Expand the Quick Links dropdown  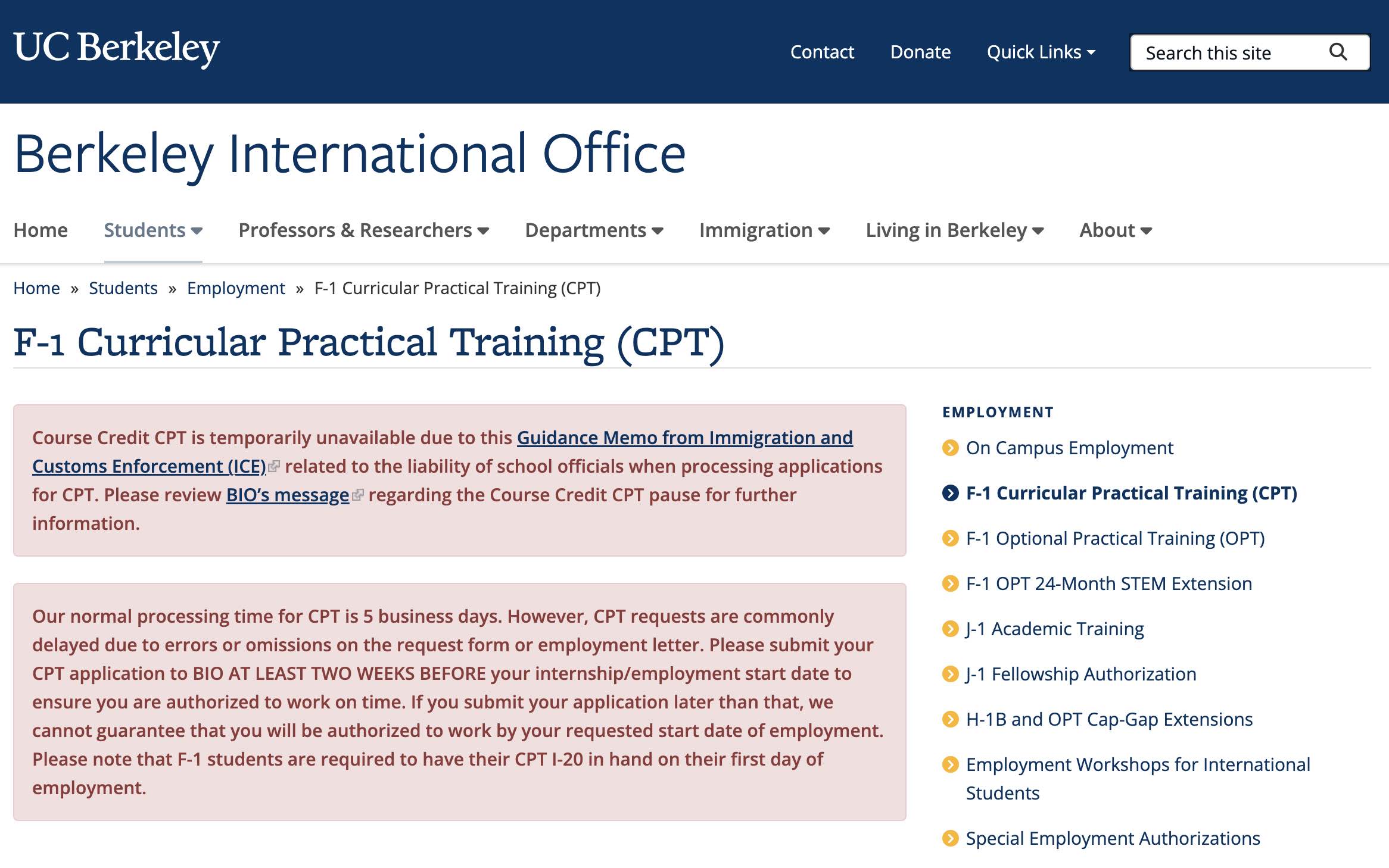1041,52
